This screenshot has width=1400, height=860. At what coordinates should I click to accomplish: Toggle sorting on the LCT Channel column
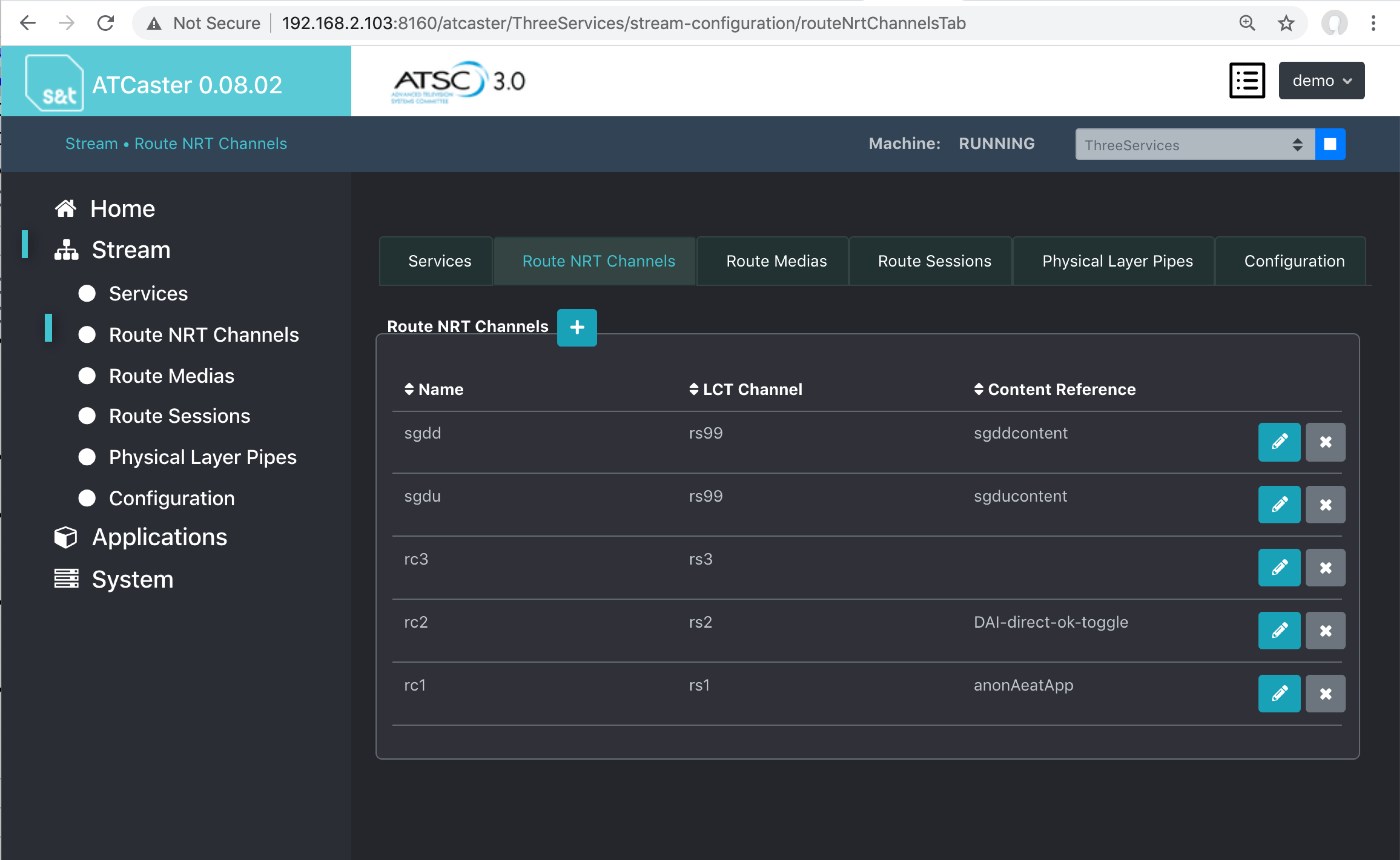(x=694, y=389)
